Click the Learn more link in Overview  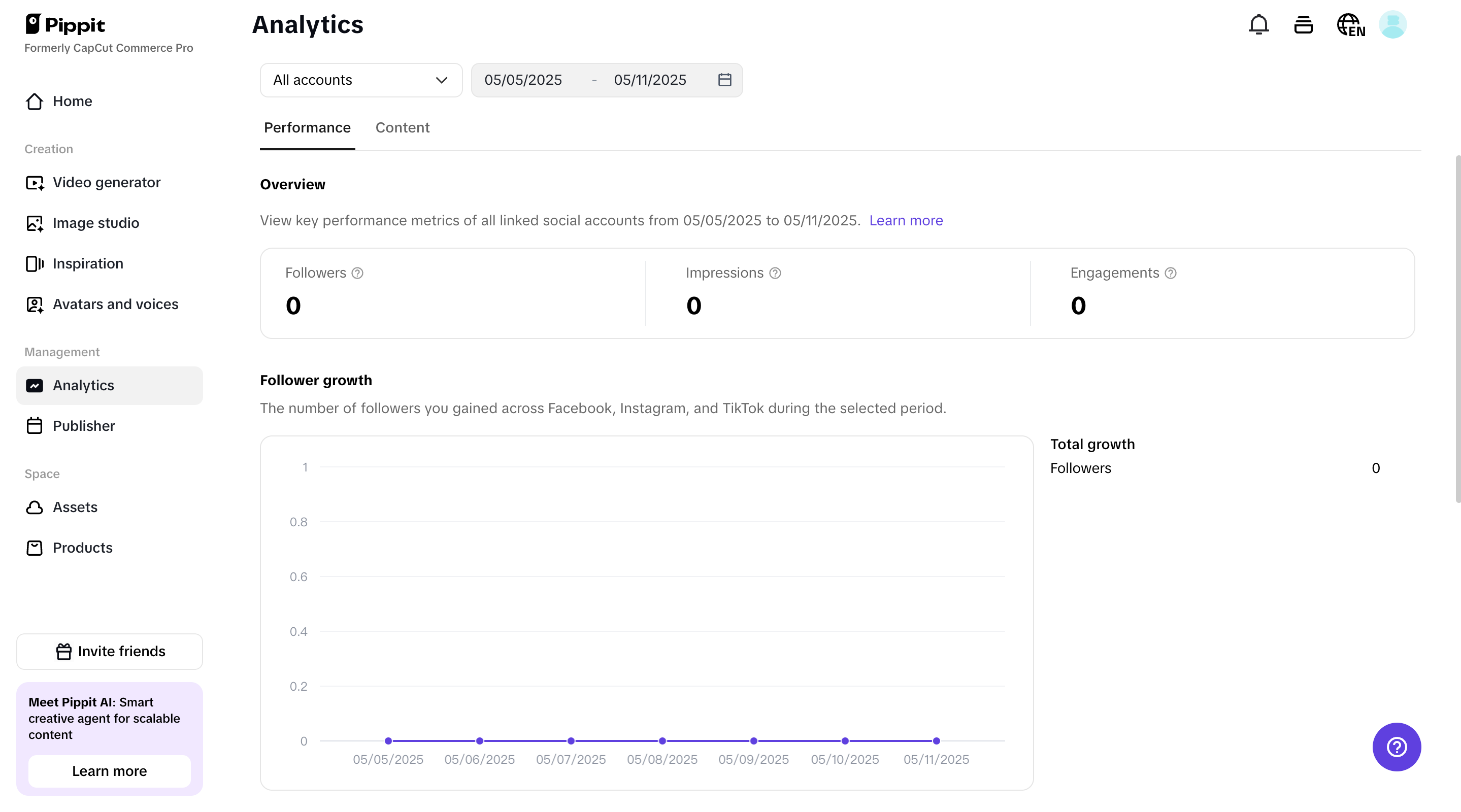[x=906, y=220]
